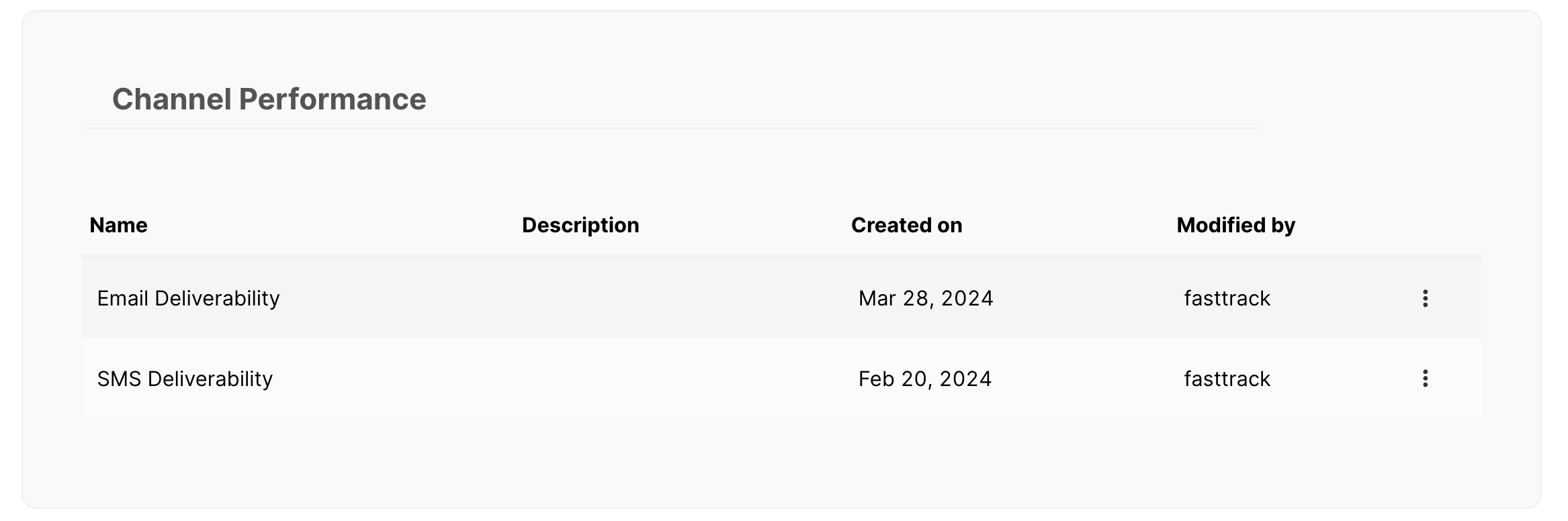Viewport: 1568px width, 521px height.
Task: Click the Channel Performance section heading
Action: (x=269, y=99)
